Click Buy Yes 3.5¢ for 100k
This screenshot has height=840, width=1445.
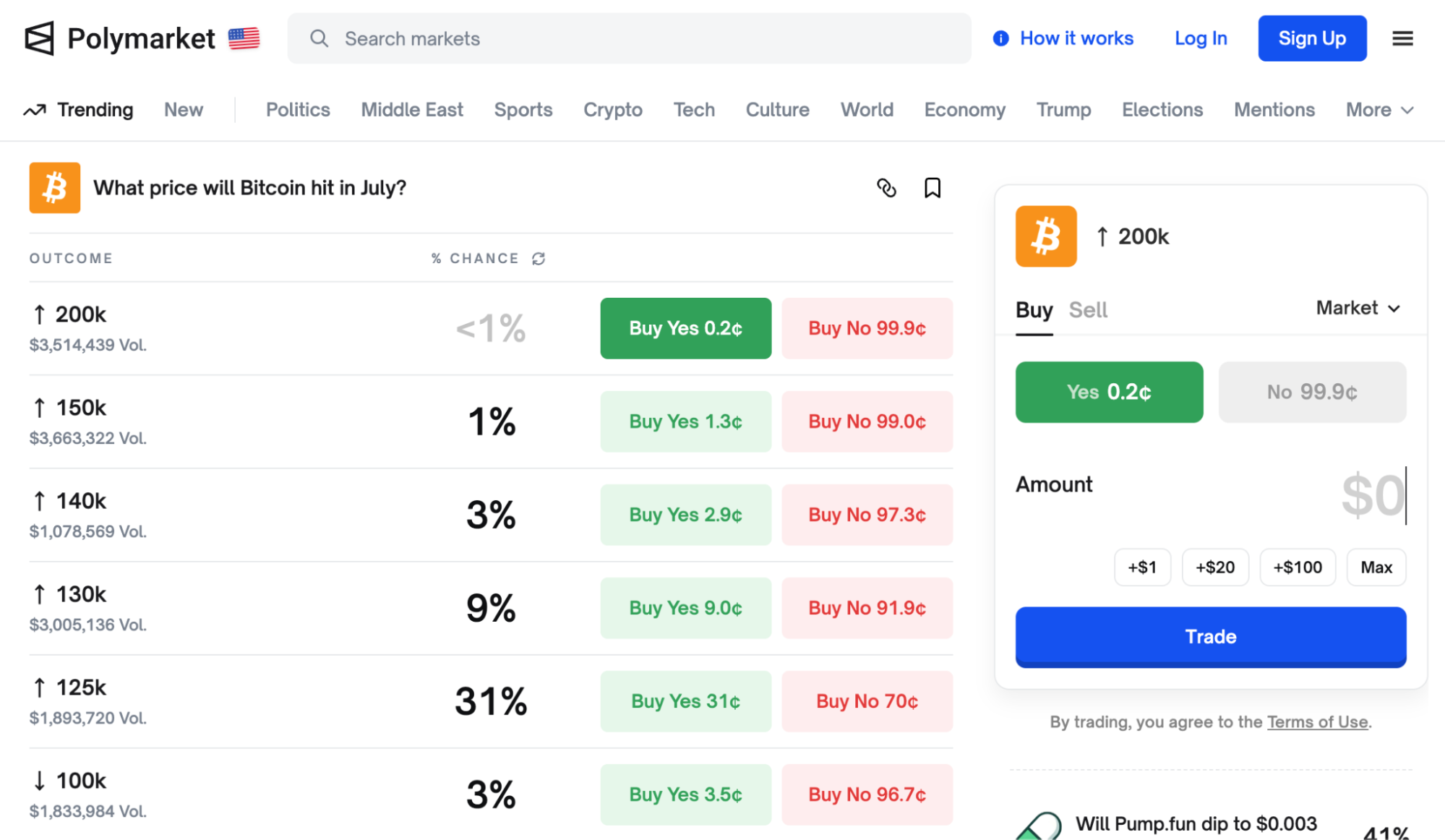(x=685, y=794)
